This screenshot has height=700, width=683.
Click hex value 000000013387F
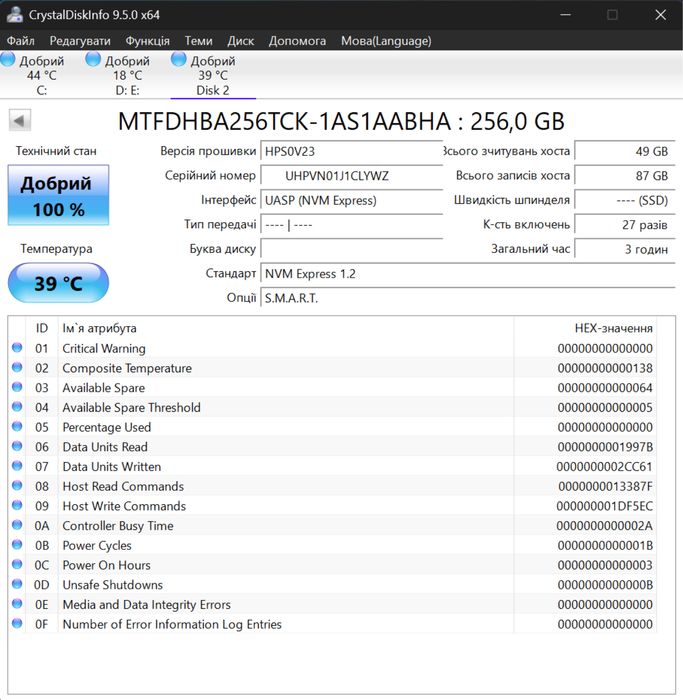[x=605, y=486]
